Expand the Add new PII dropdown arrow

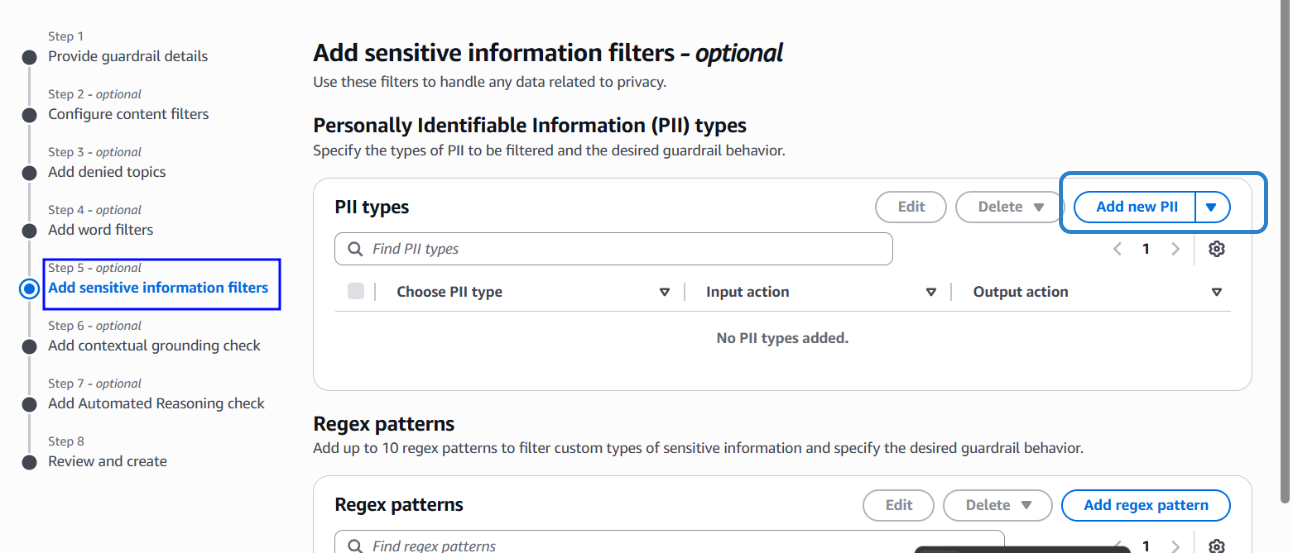tap(1212, 207)
